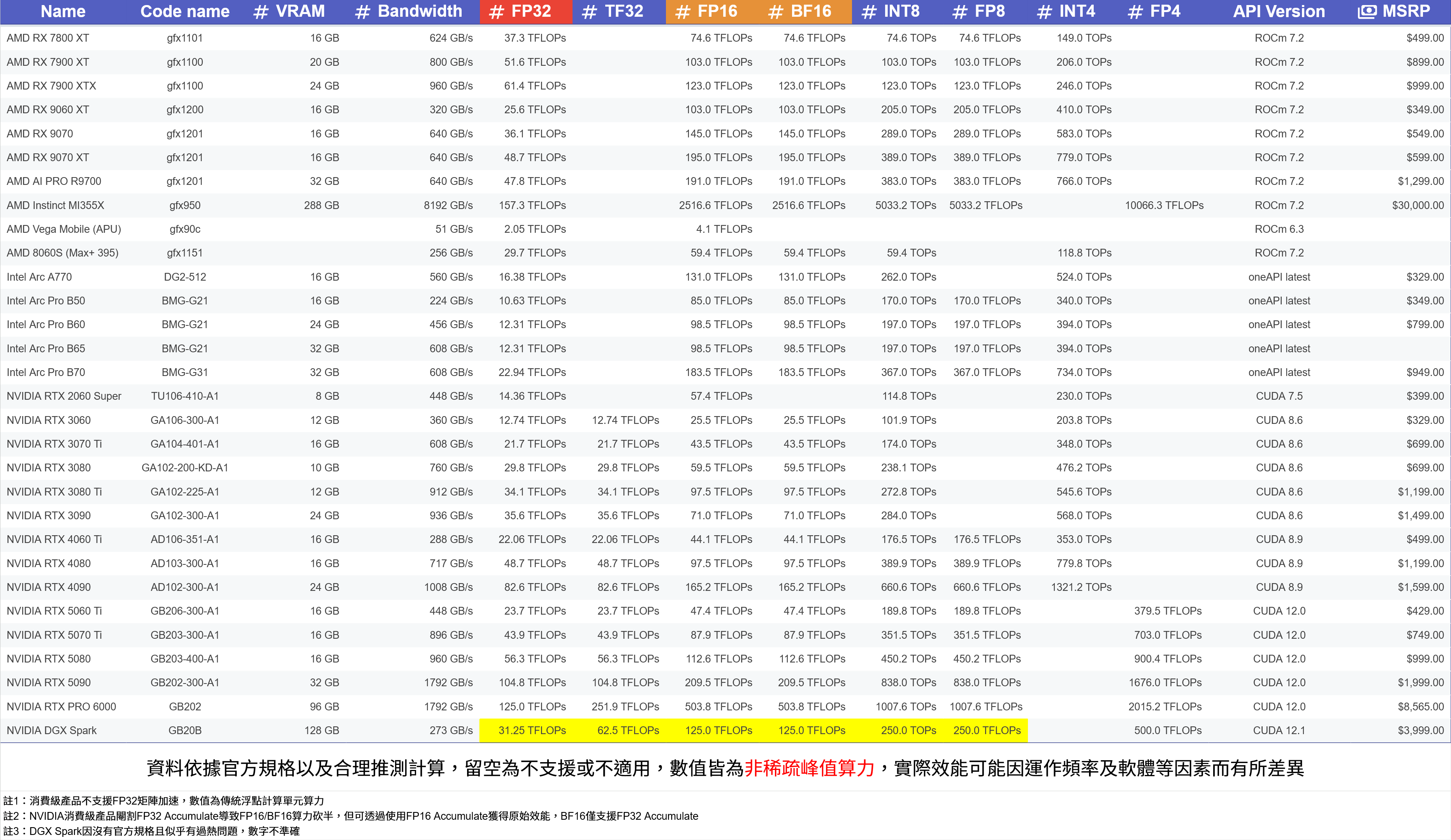Click footnote 註3 about DGX Spark

tap(151, 831)
